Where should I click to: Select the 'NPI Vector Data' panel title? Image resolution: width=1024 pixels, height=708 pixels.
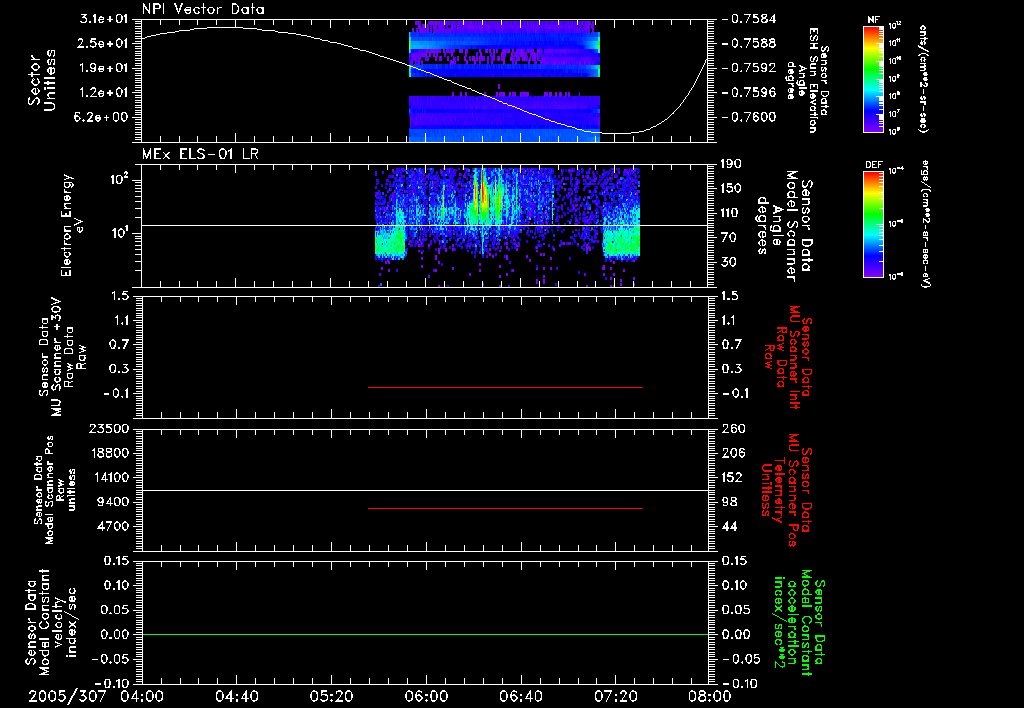pos(203,9)
